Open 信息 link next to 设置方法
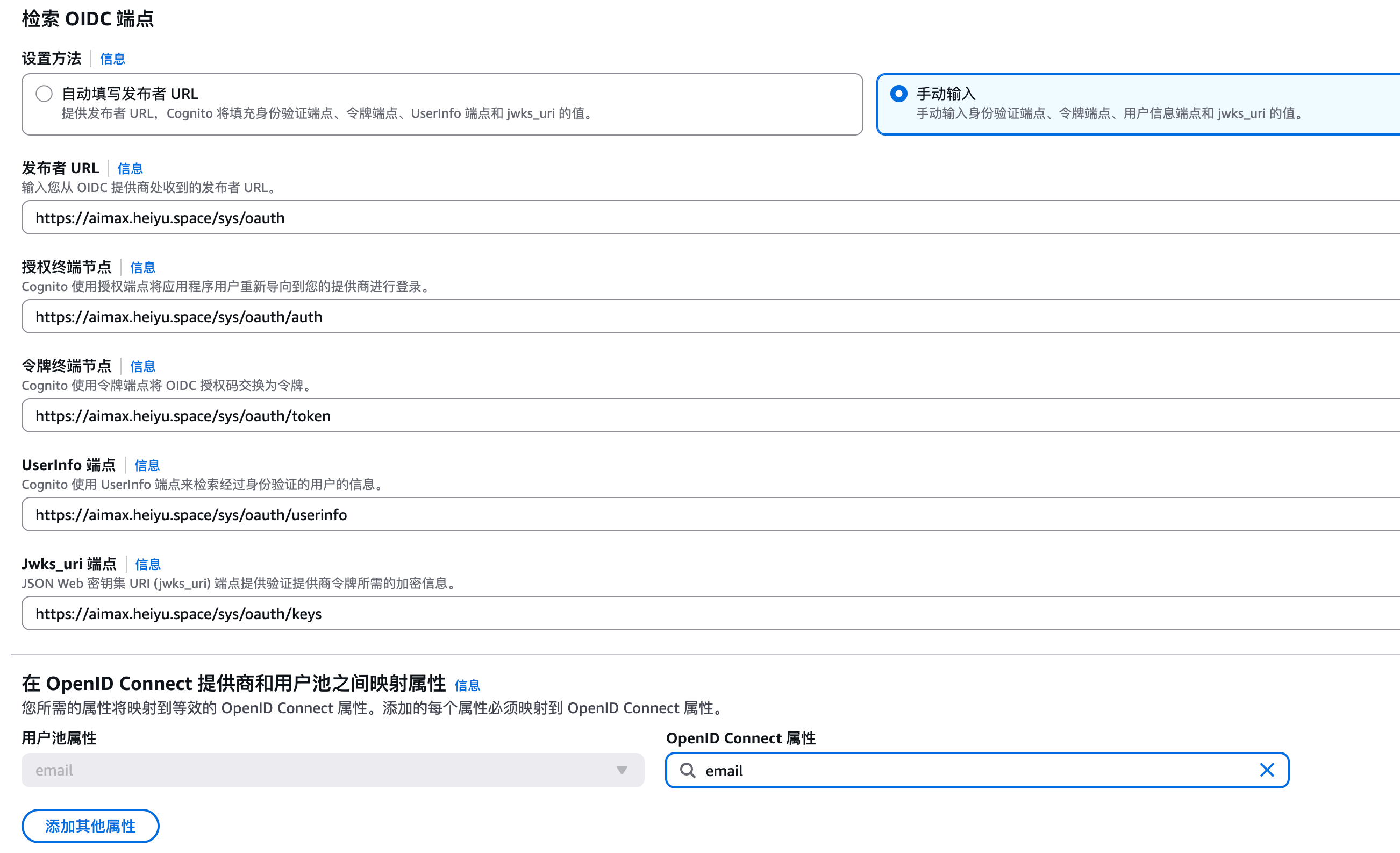 [112, 59]
